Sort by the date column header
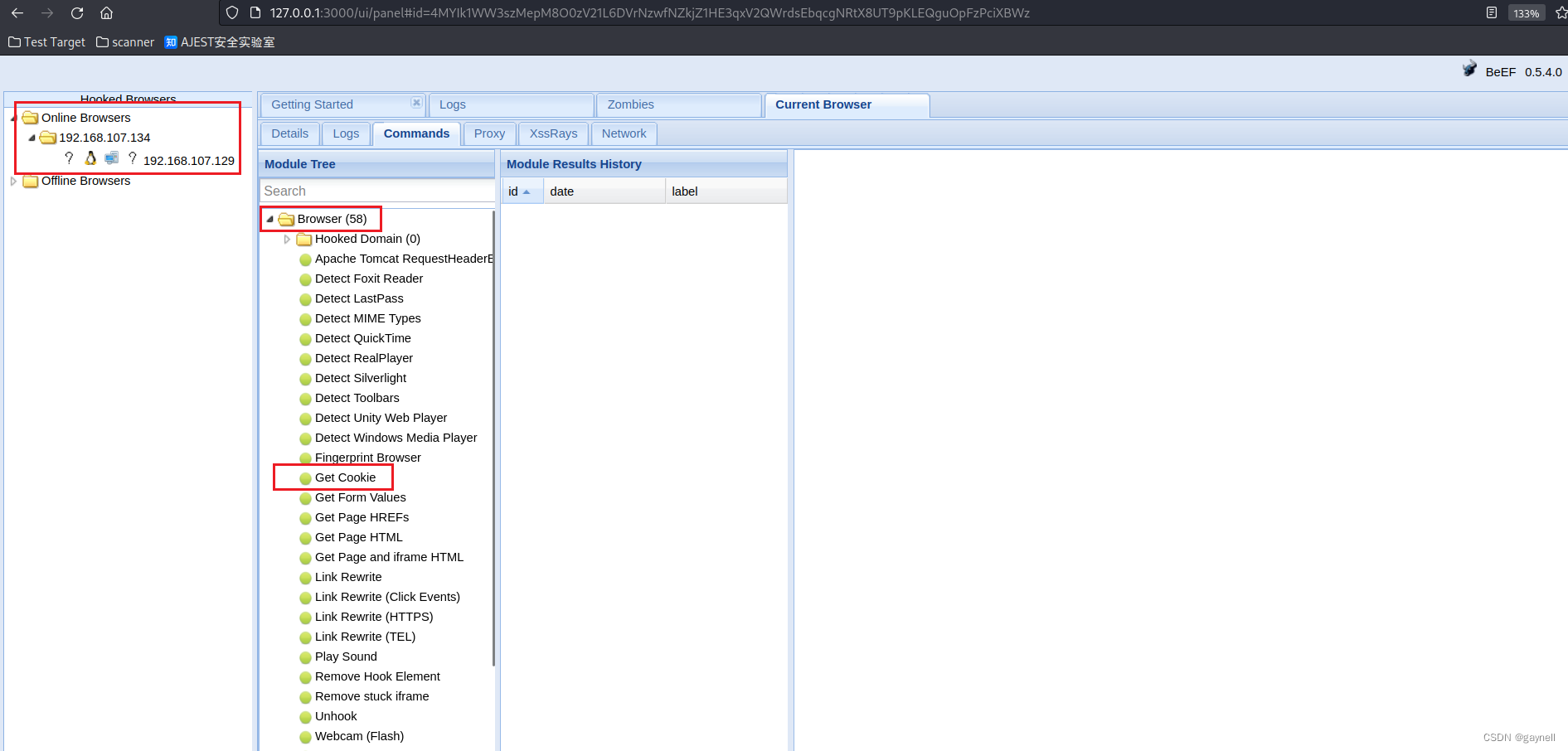 pyautogui.click(x=604, y=191)
